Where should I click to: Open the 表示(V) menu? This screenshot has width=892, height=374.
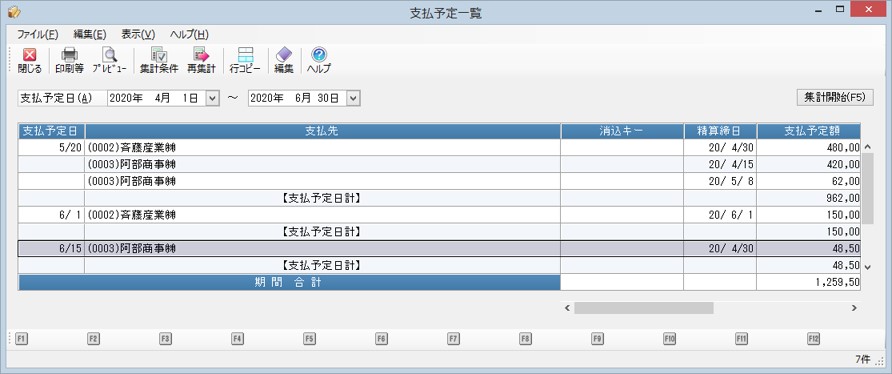tap(138, 34)
